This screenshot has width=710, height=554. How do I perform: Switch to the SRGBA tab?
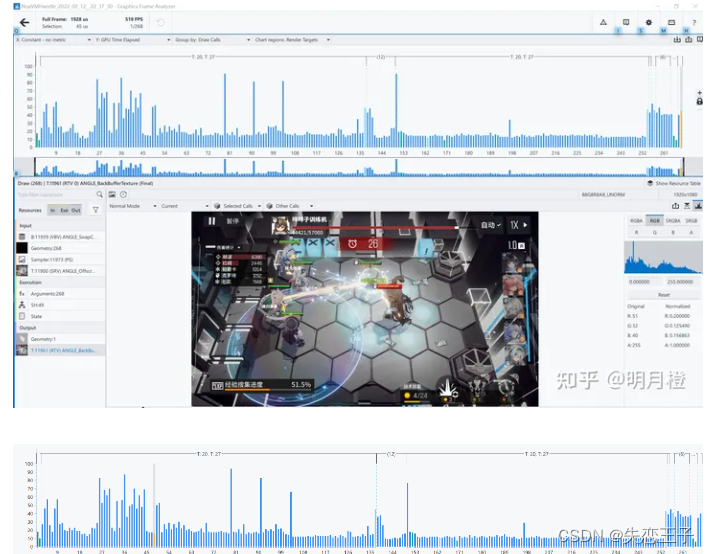pos(673,221)
